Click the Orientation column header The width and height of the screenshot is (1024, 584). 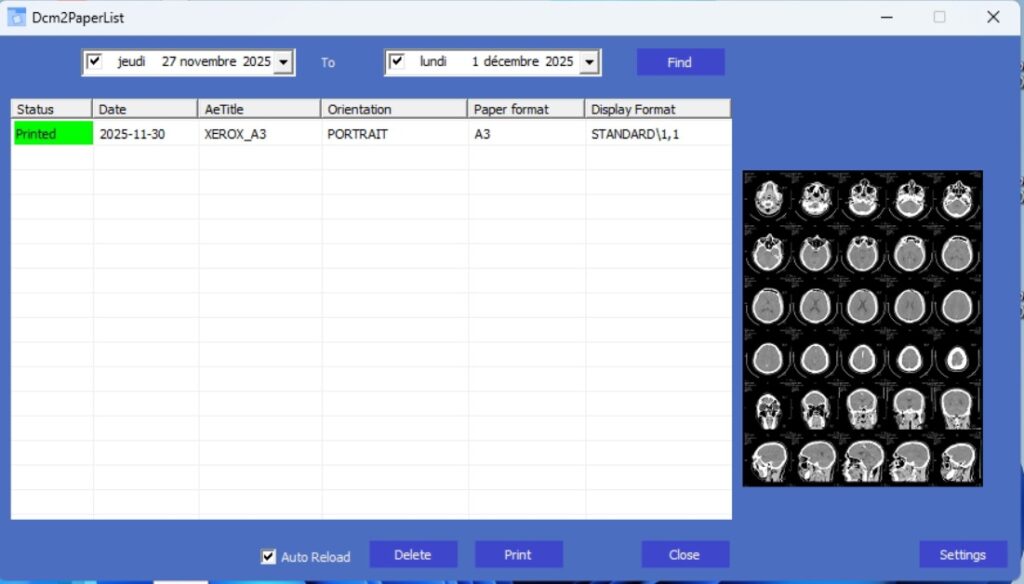click(394, 109)
